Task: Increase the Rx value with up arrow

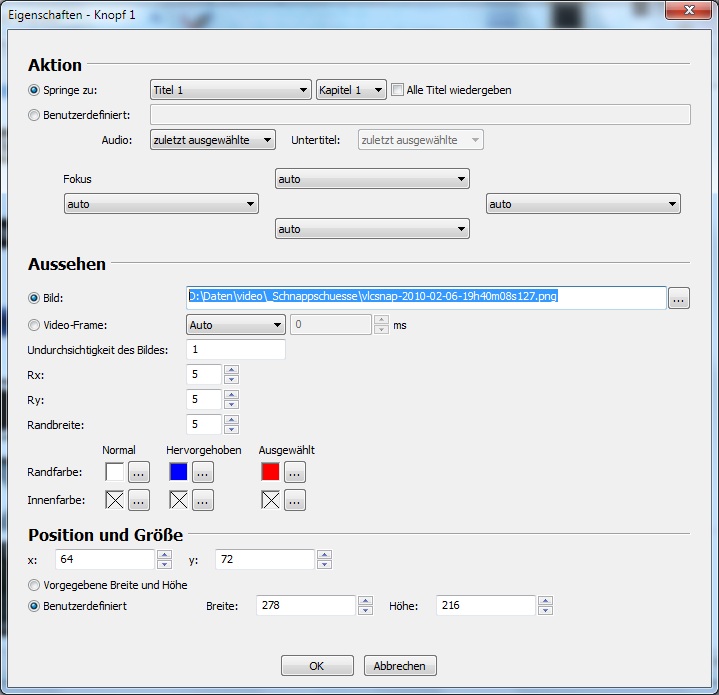Action: (x=232, y=370)
